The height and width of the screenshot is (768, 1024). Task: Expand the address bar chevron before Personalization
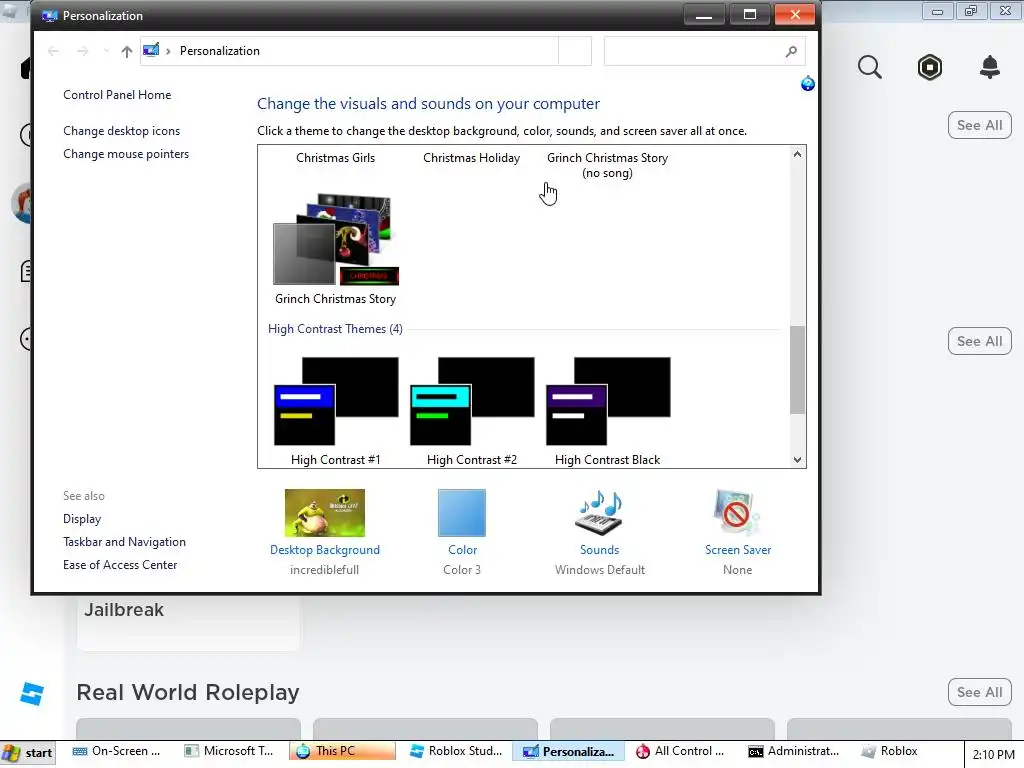168,51
